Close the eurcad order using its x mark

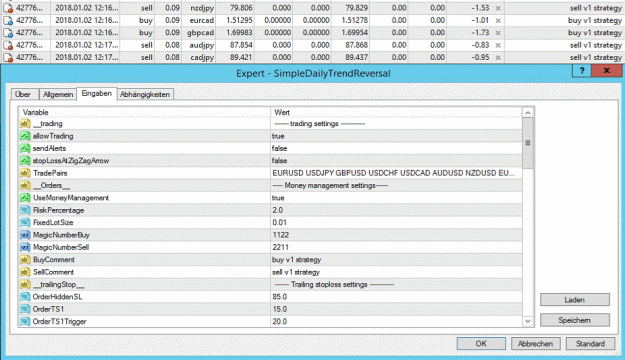click(x=498, y=20)
